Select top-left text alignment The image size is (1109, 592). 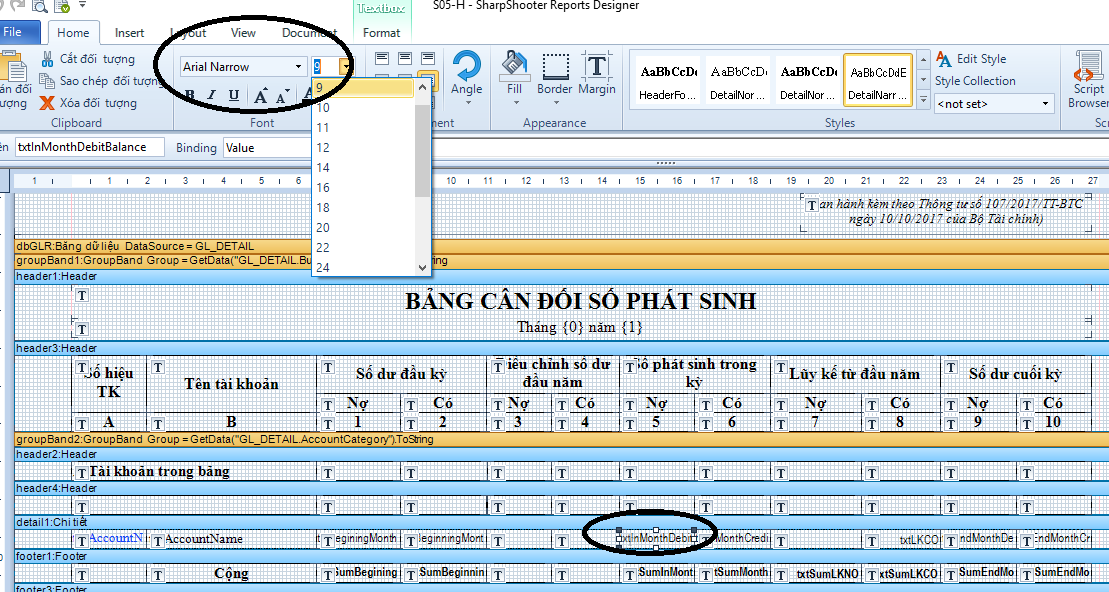(x=382, y=58)
